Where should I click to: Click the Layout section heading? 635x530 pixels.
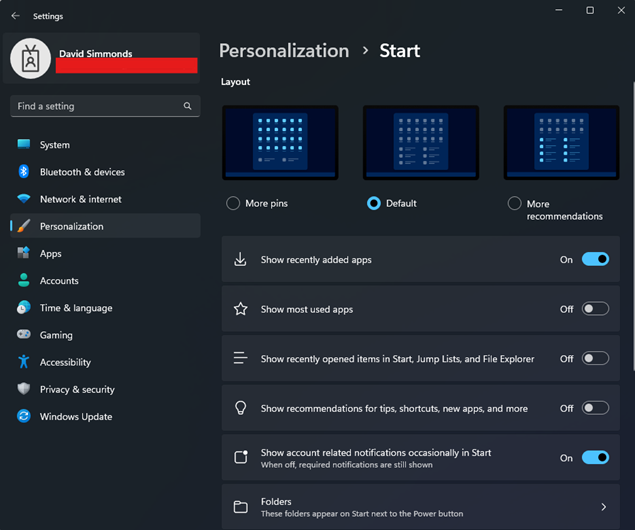pyautogui.click(x=235, y=82)
